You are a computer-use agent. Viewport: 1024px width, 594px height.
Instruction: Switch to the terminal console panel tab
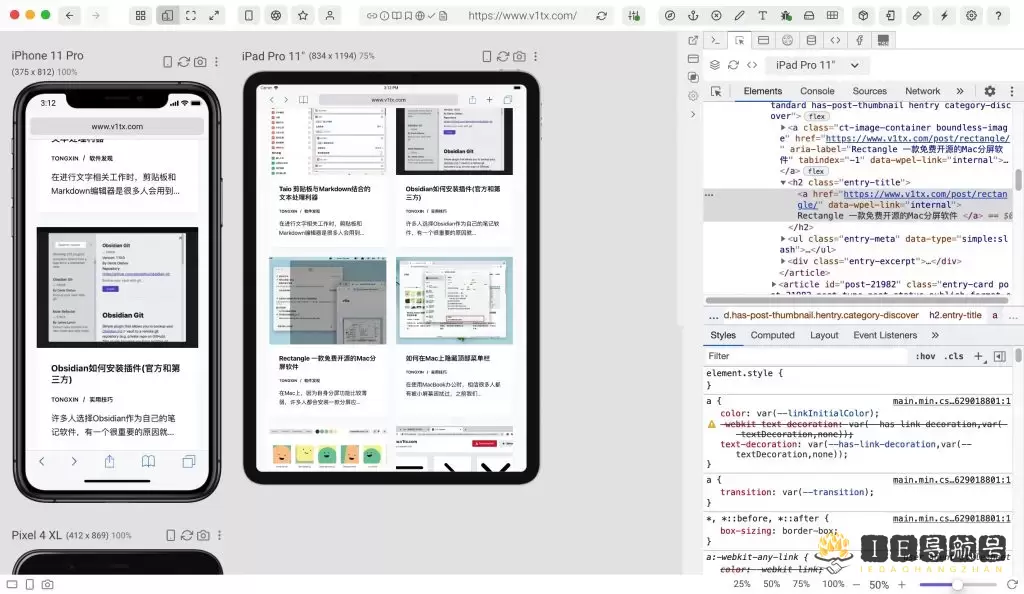coord(716,40)
